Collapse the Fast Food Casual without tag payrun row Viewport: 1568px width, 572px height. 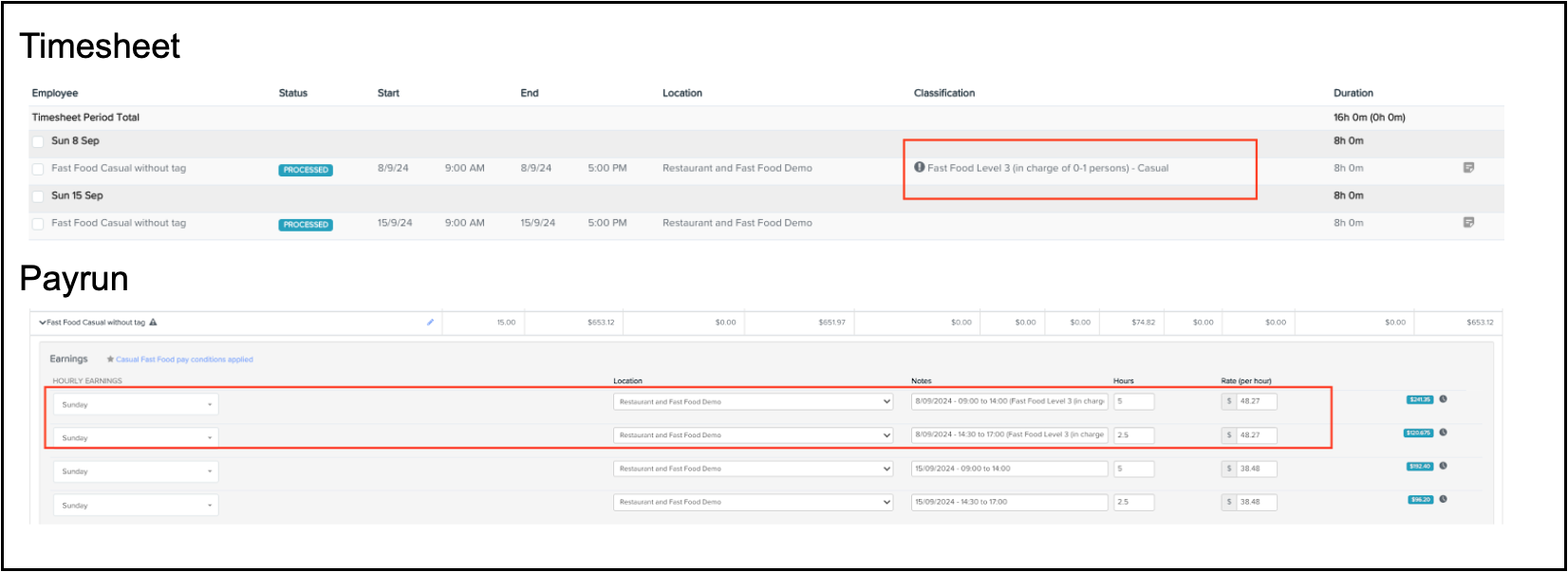tap(43, 323)
